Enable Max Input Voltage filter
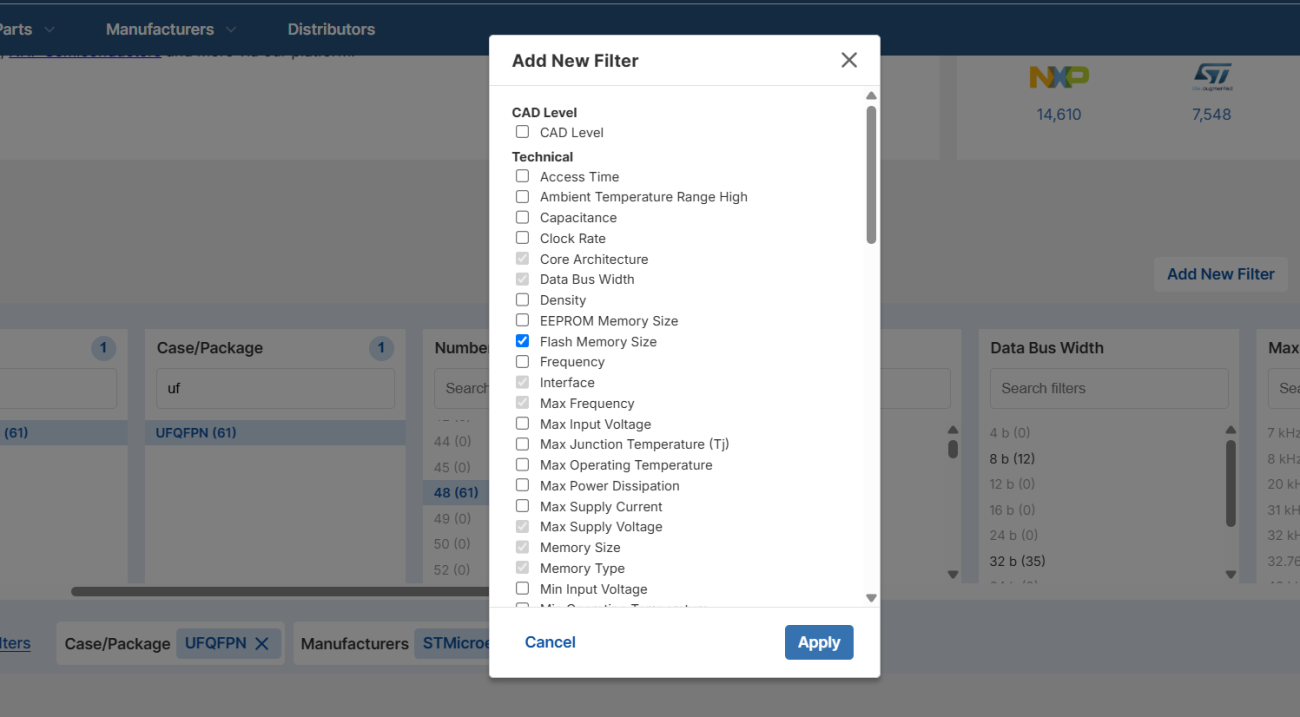Image resolution: width=1300 pixels, height=717 pixels. point(522,424)
